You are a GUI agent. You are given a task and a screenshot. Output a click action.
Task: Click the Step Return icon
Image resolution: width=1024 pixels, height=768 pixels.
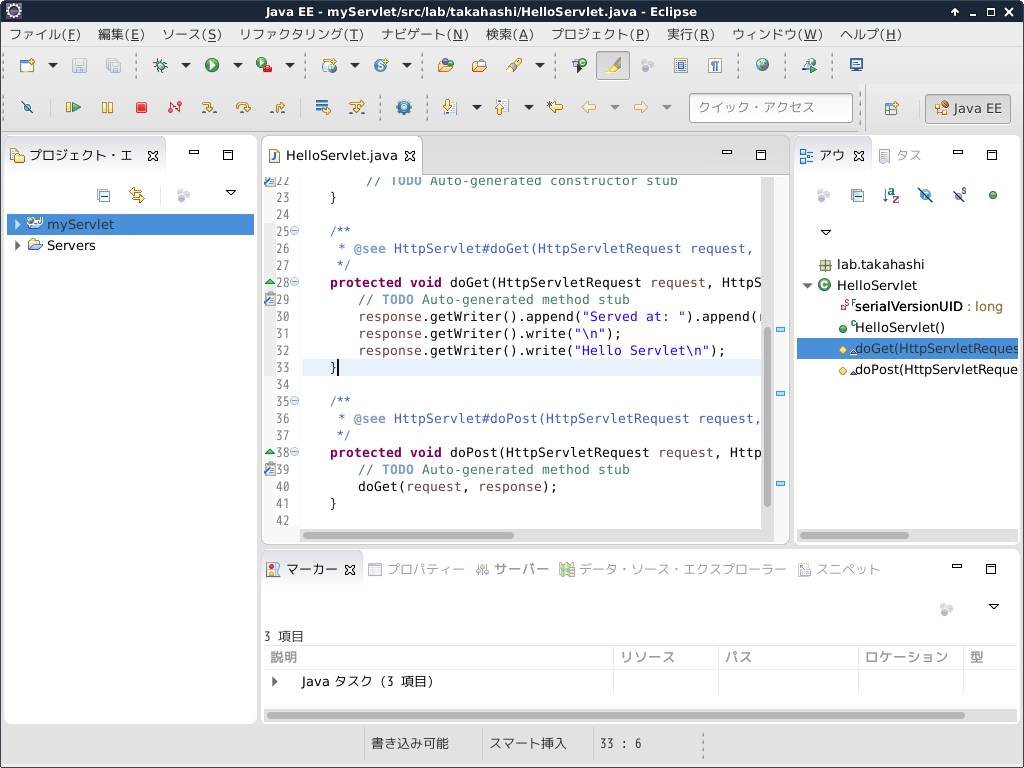pos(278,107)
